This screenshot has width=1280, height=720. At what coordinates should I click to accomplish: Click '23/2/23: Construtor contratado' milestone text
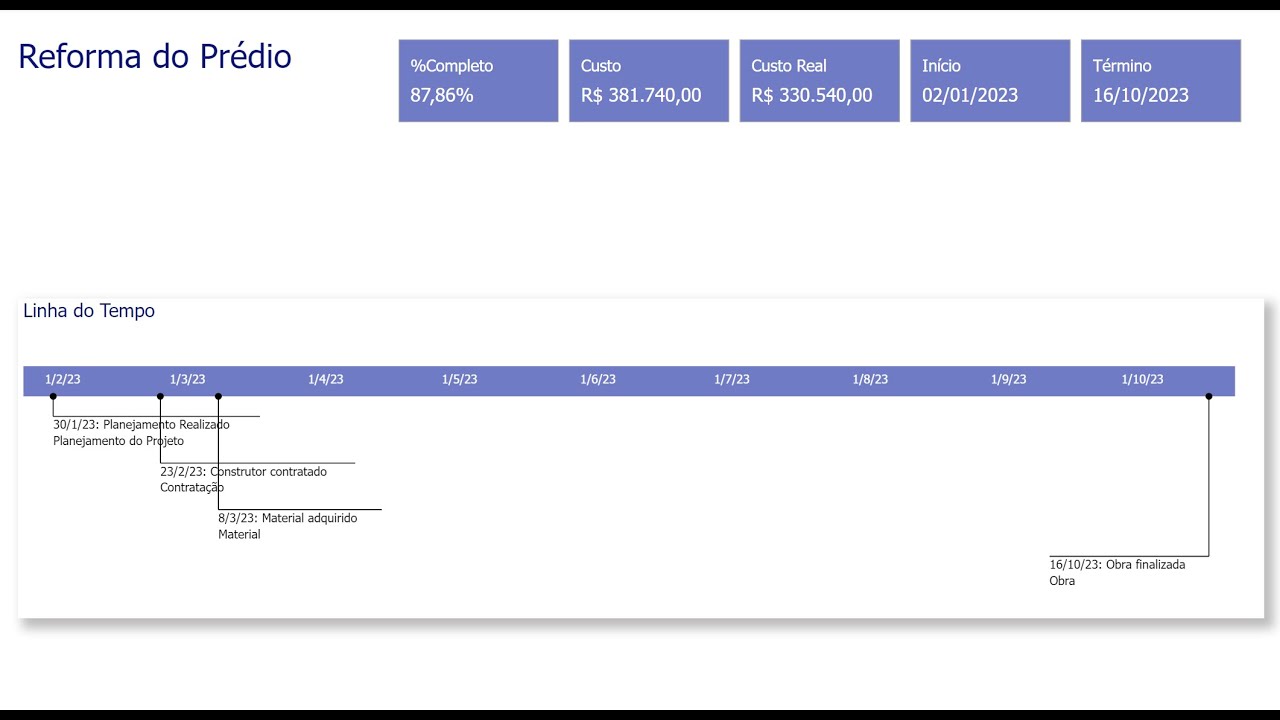pyautogui.click(x=243, y=472)
